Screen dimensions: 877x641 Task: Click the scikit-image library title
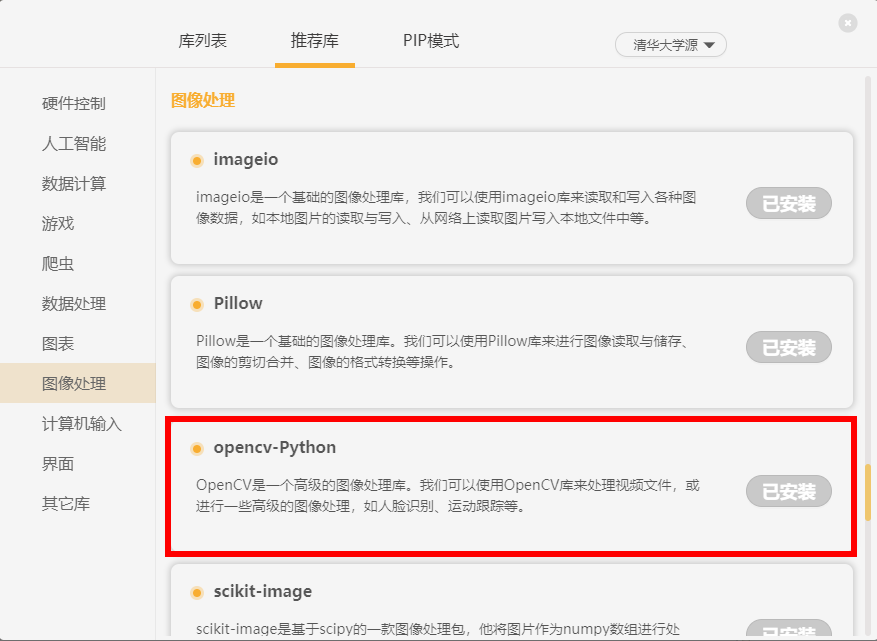263,592
